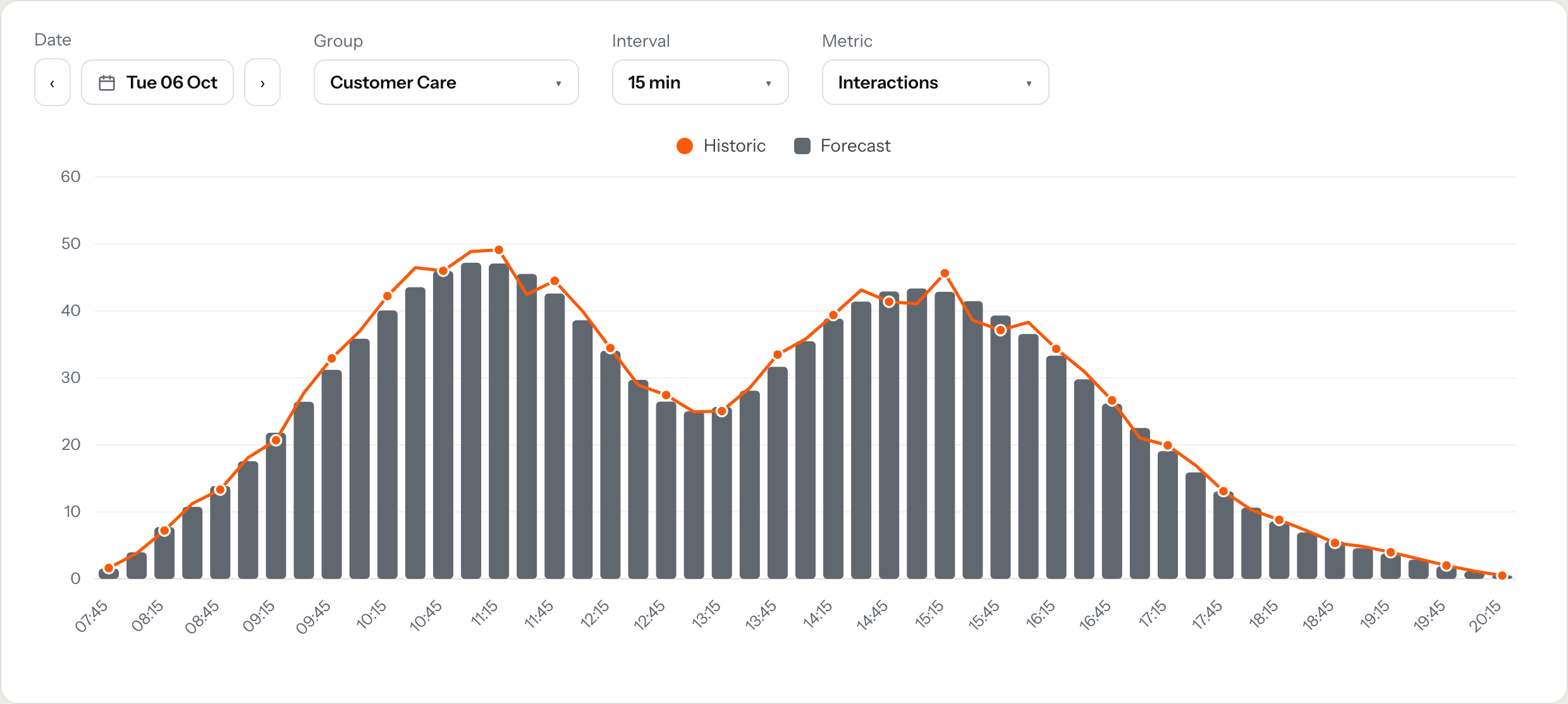Open the Tue 06 Oct date picker
This screenshot has height=704, width=1568.
[x=157, y=83]
